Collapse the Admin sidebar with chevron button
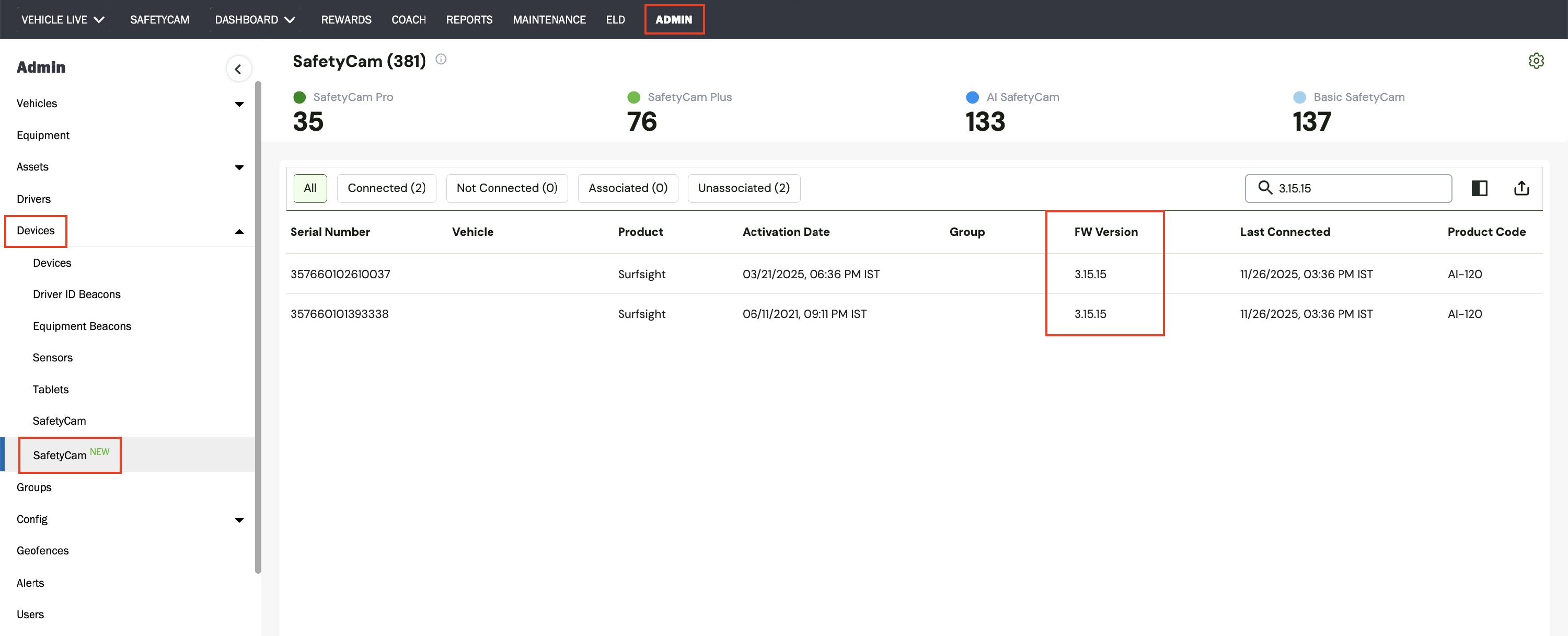The height and width of the screenshot is (636, 1568). tap(238, 69)
